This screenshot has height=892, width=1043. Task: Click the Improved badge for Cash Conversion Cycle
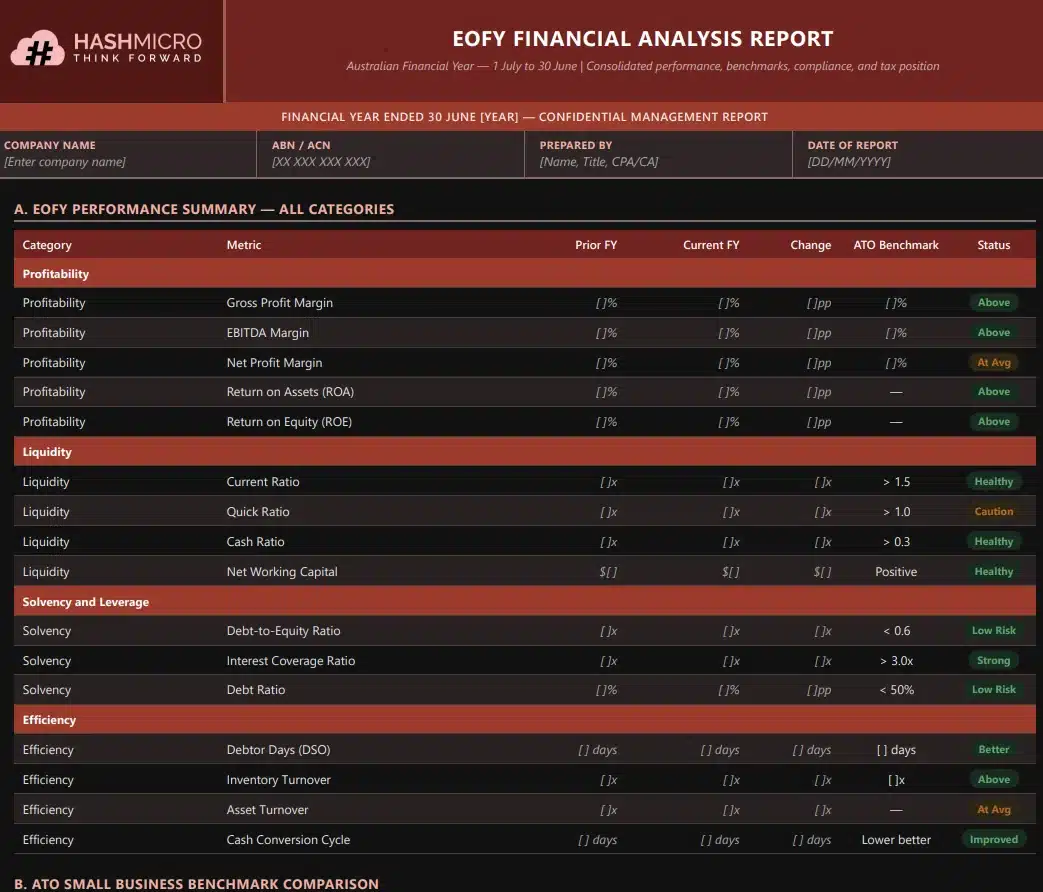pos(994,840)
